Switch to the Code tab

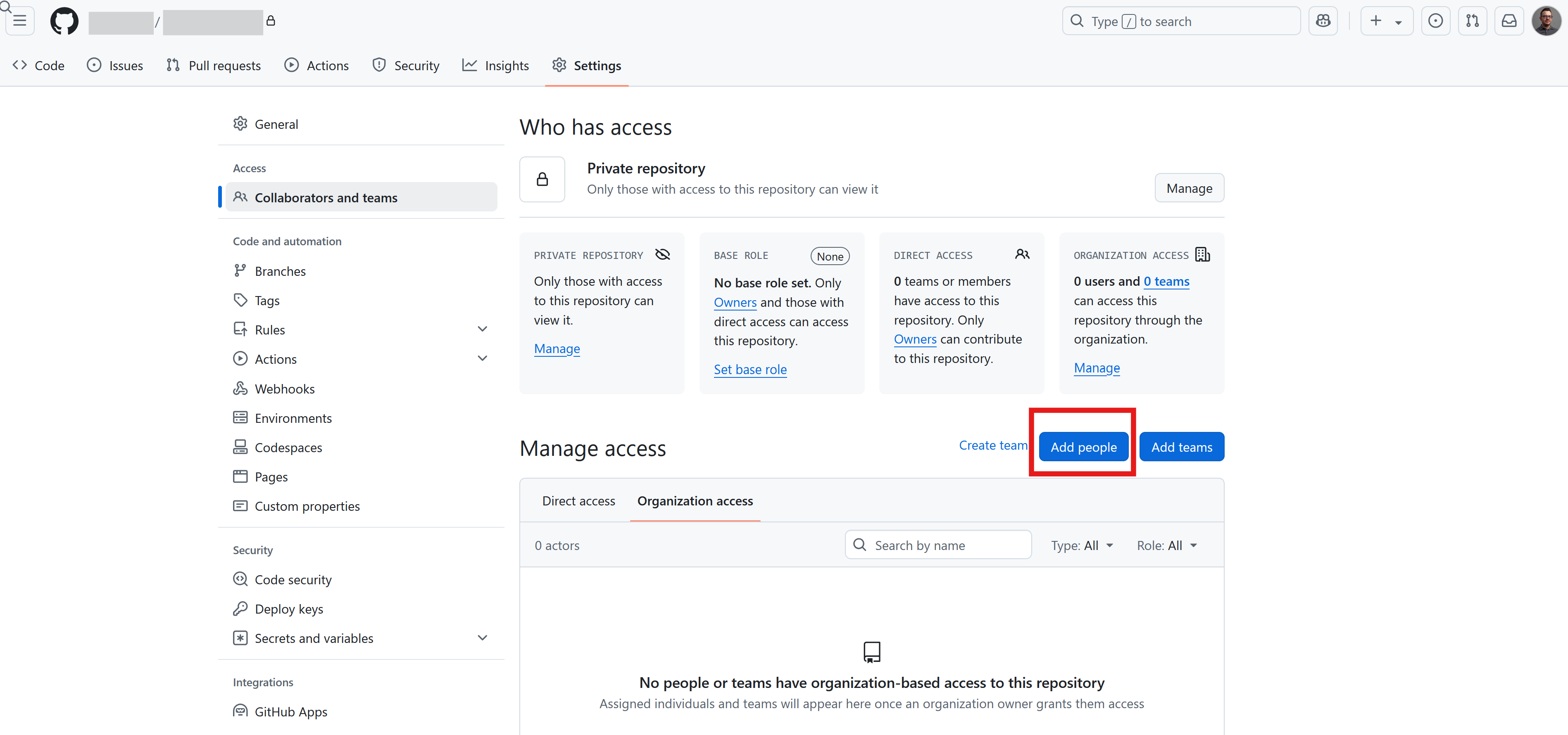[x=38, y=65]
